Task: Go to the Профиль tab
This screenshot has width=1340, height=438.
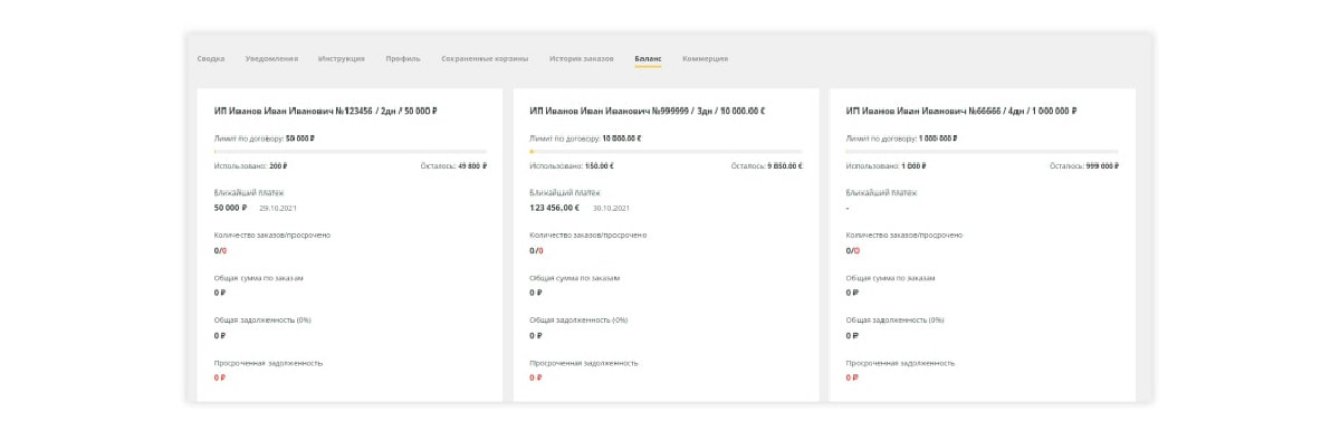Action: (x=403, y=59)
